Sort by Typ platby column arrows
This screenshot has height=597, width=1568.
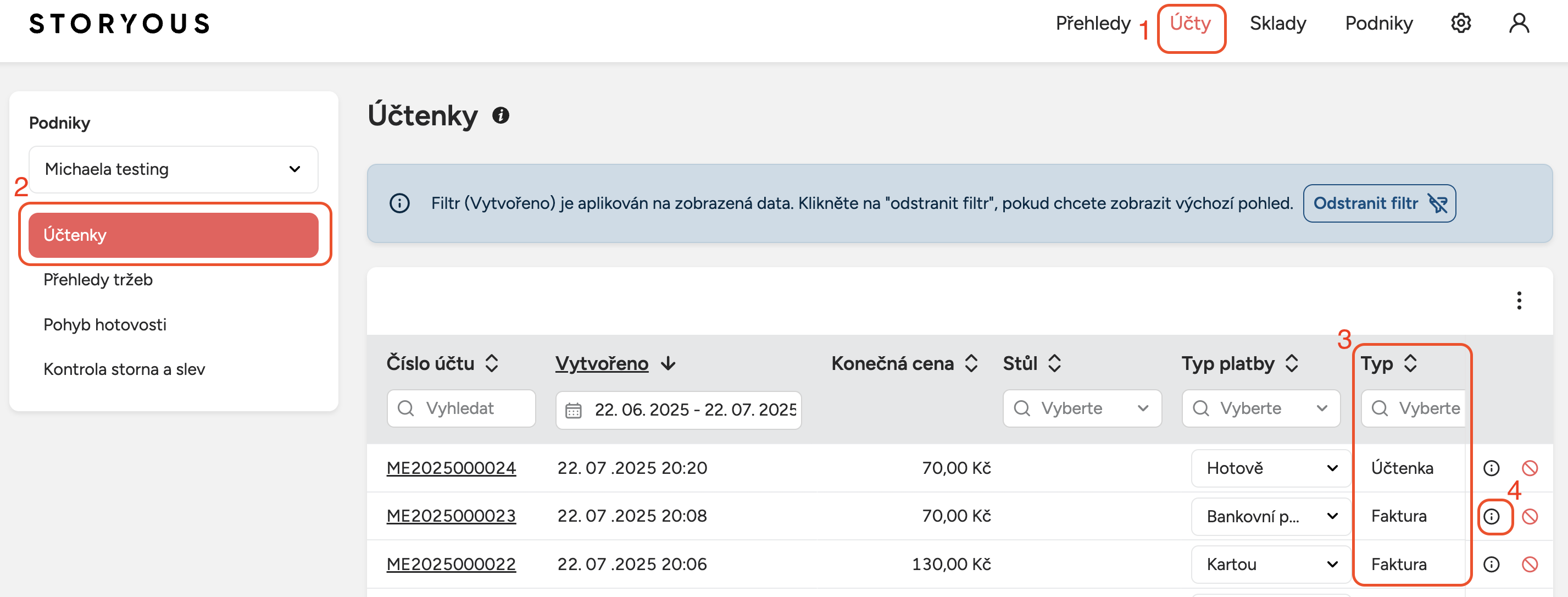(x=1292, y=364)
